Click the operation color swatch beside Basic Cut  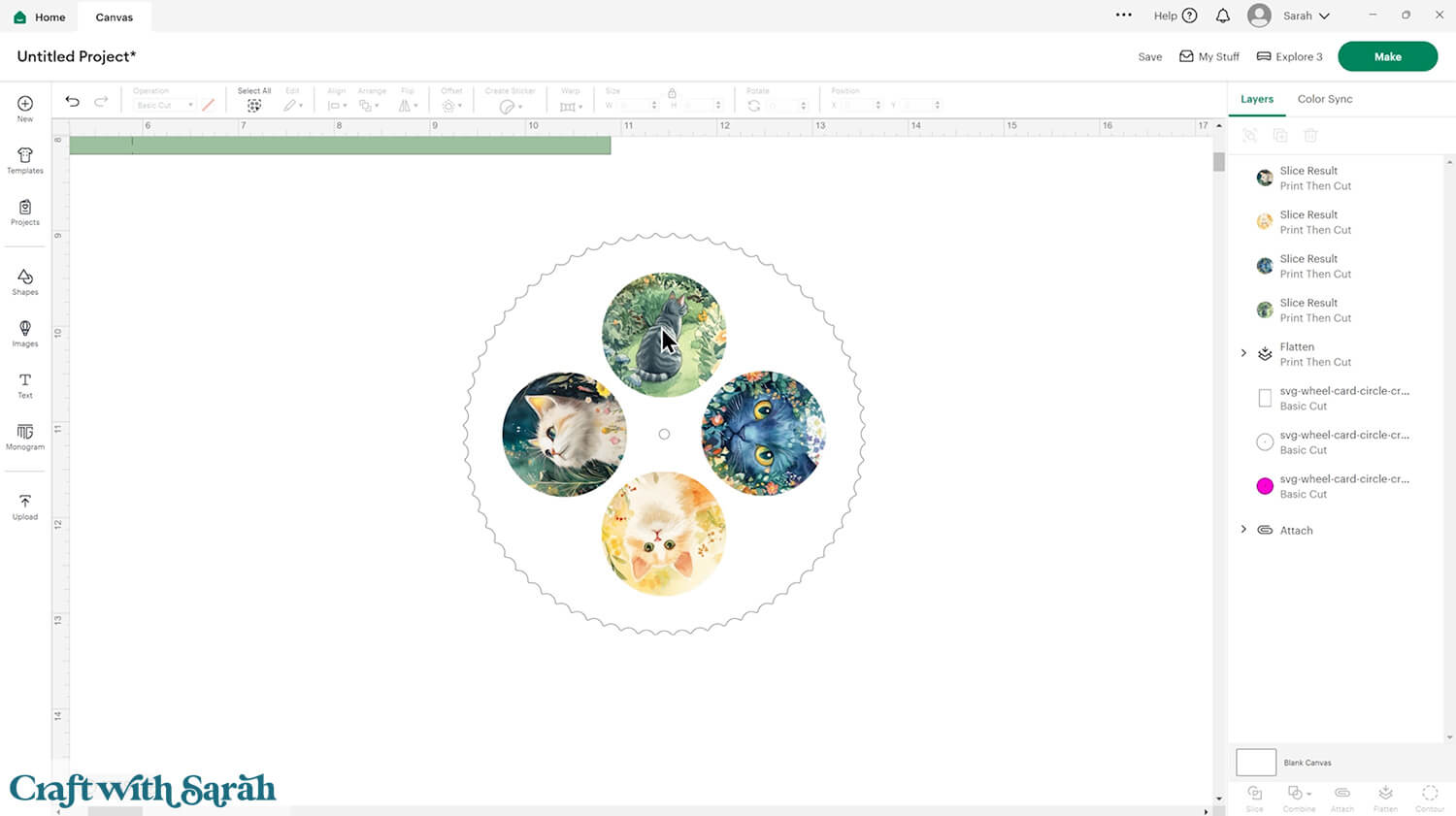(x=208, y=105)
